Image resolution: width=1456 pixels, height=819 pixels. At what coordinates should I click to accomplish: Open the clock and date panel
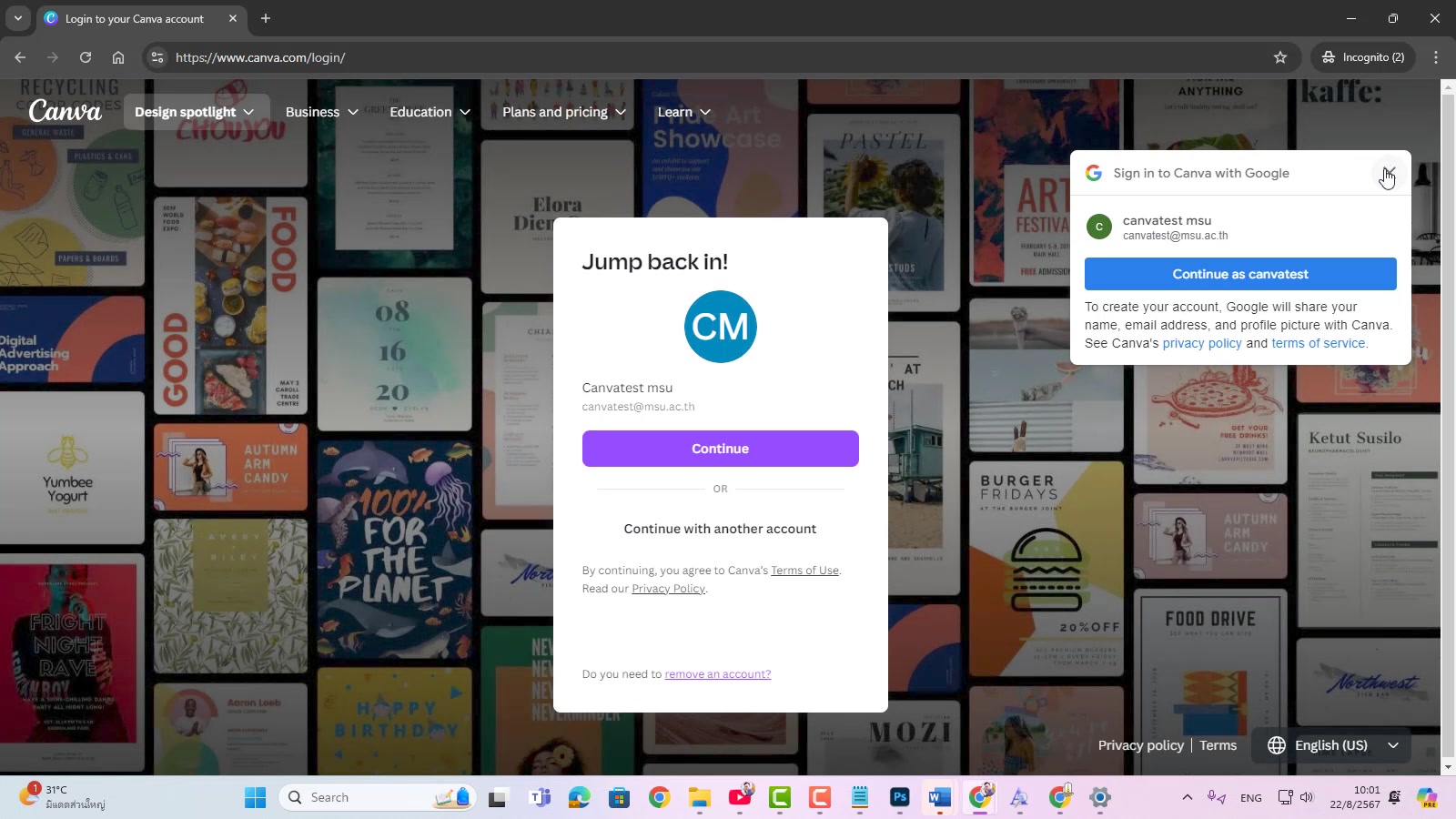pos(1355,798)
